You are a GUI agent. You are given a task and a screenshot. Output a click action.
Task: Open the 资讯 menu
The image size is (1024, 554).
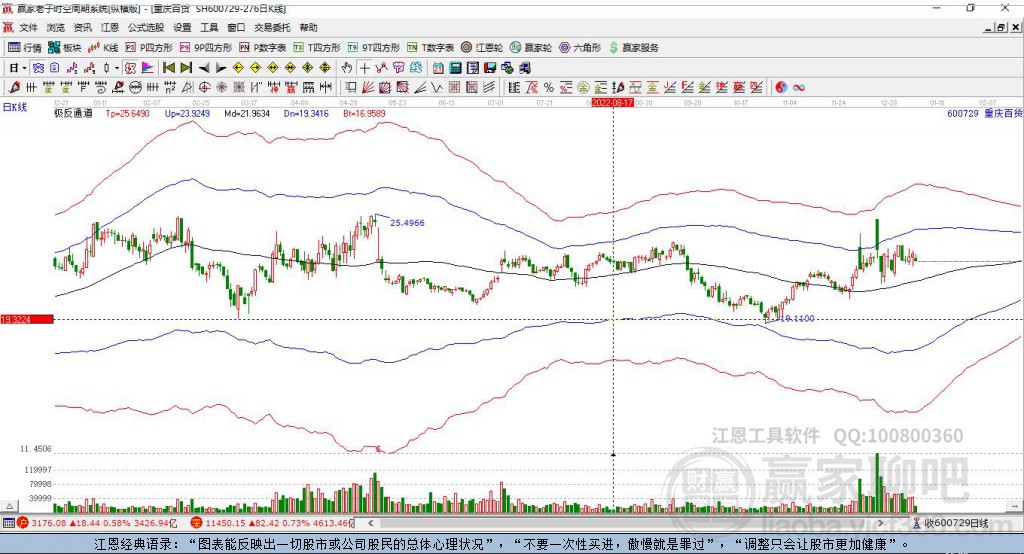coord(82,27)
